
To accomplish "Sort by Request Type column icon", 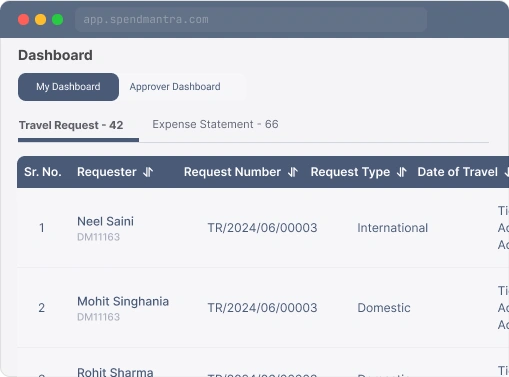I will (402, 172).
